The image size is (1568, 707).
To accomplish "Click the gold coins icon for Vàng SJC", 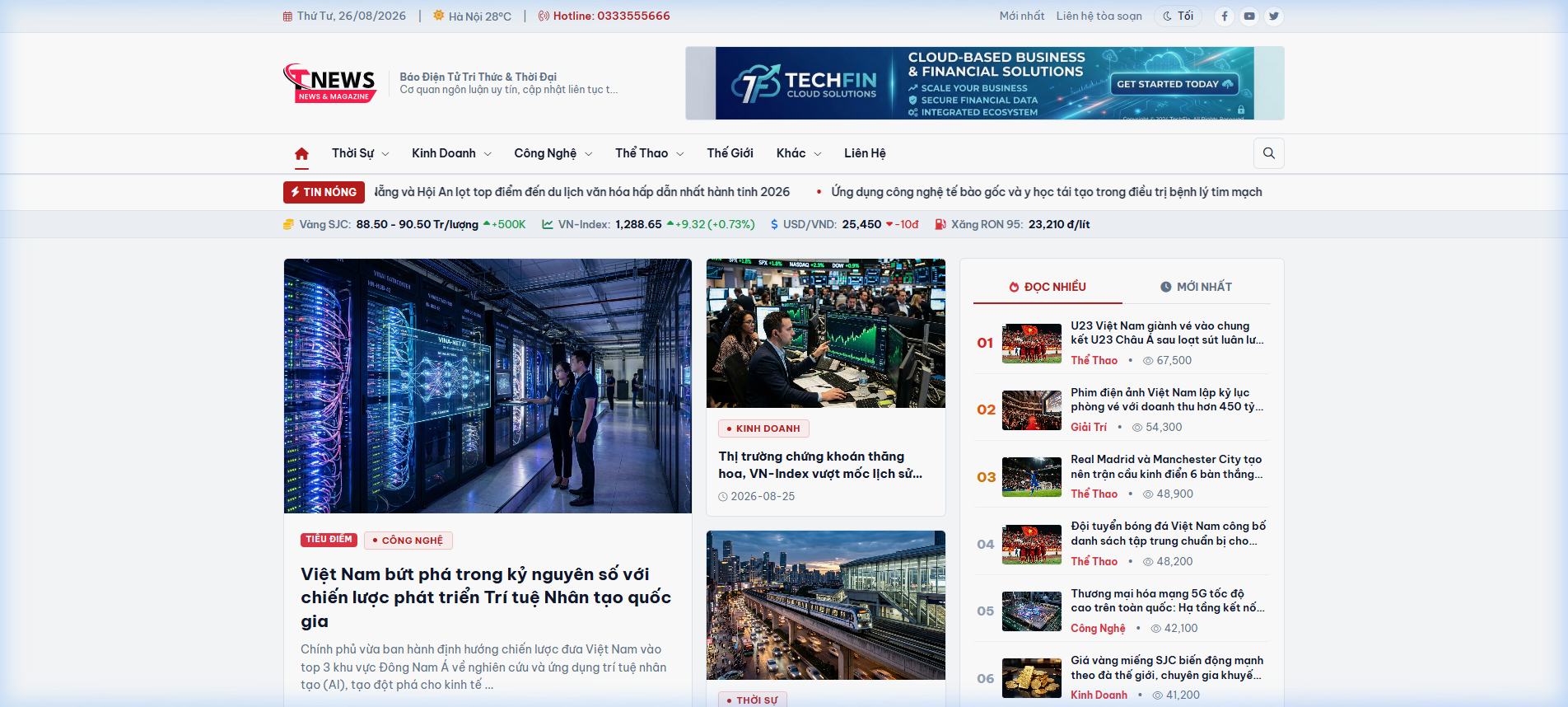I will 288,224.
